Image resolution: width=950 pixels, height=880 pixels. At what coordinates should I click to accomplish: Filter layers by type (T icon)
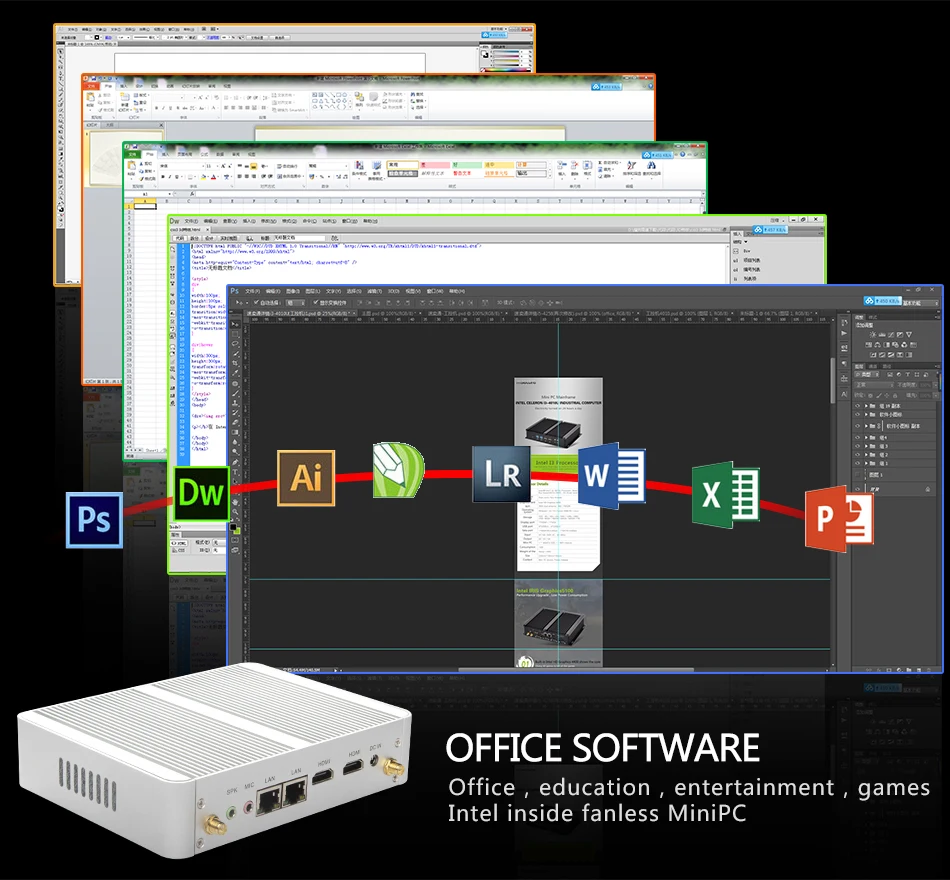click(908, 375)
